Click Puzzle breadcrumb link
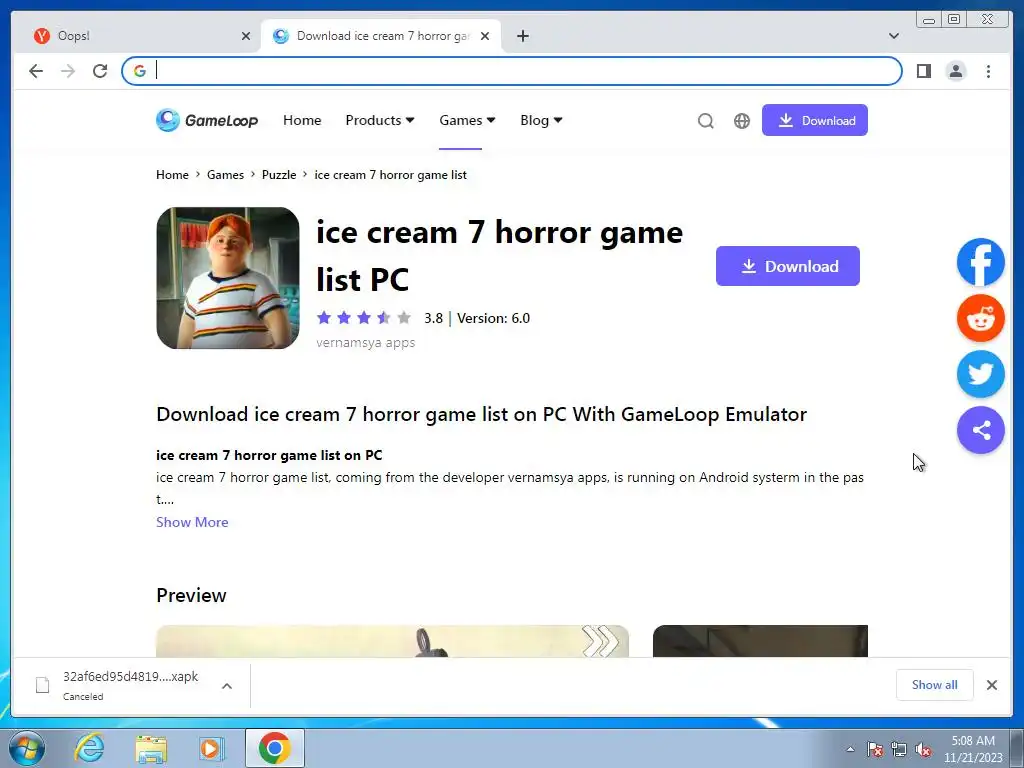This screenshot has height=768, width=1024. click(279, 175)
